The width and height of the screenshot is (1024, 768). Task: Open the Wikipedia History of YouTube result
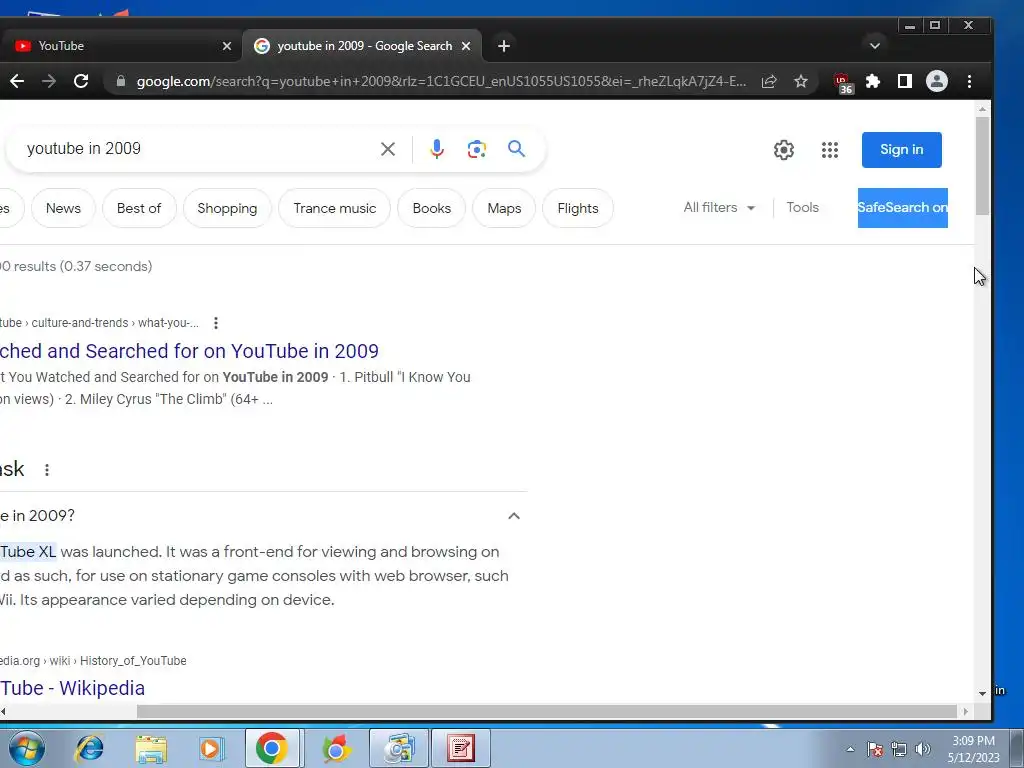click(x=72, y=688)
